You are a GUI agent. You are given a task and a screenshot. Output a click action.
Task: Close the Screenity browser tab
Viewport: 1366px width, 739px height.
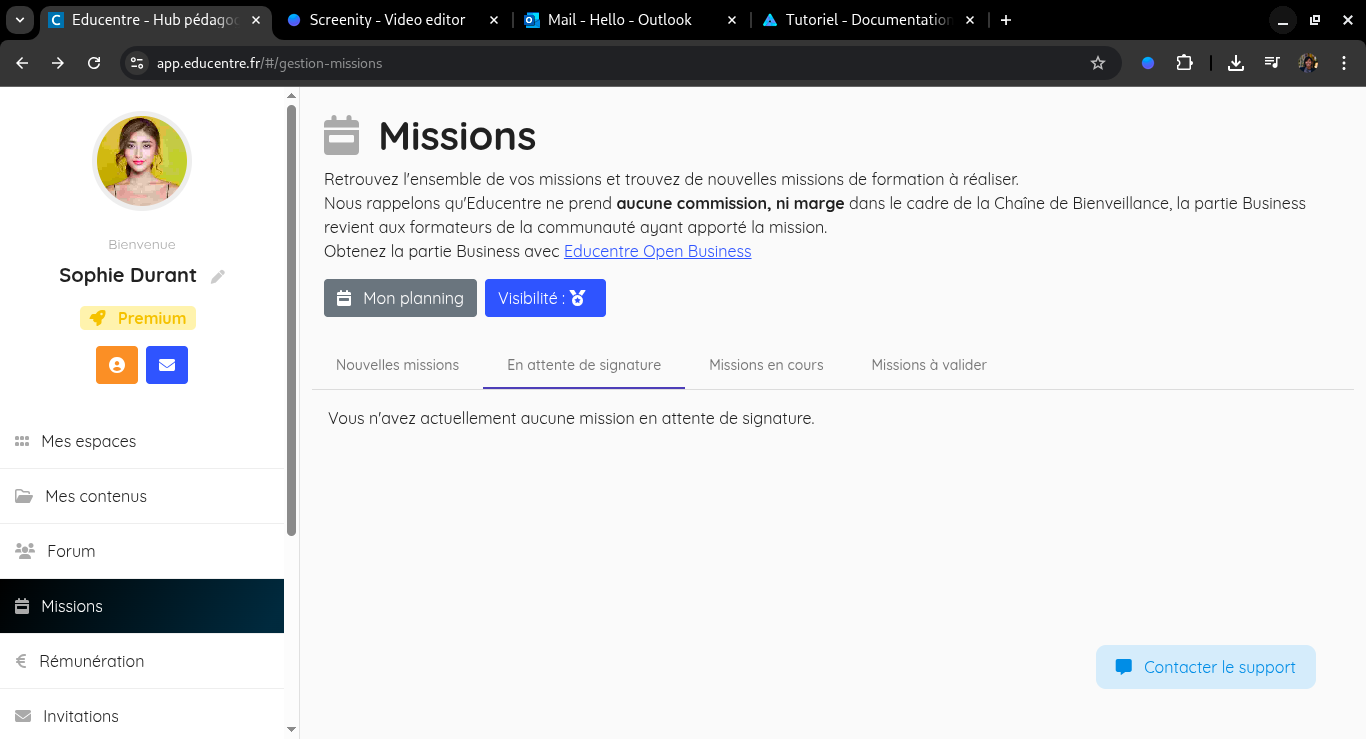[494, 20]
